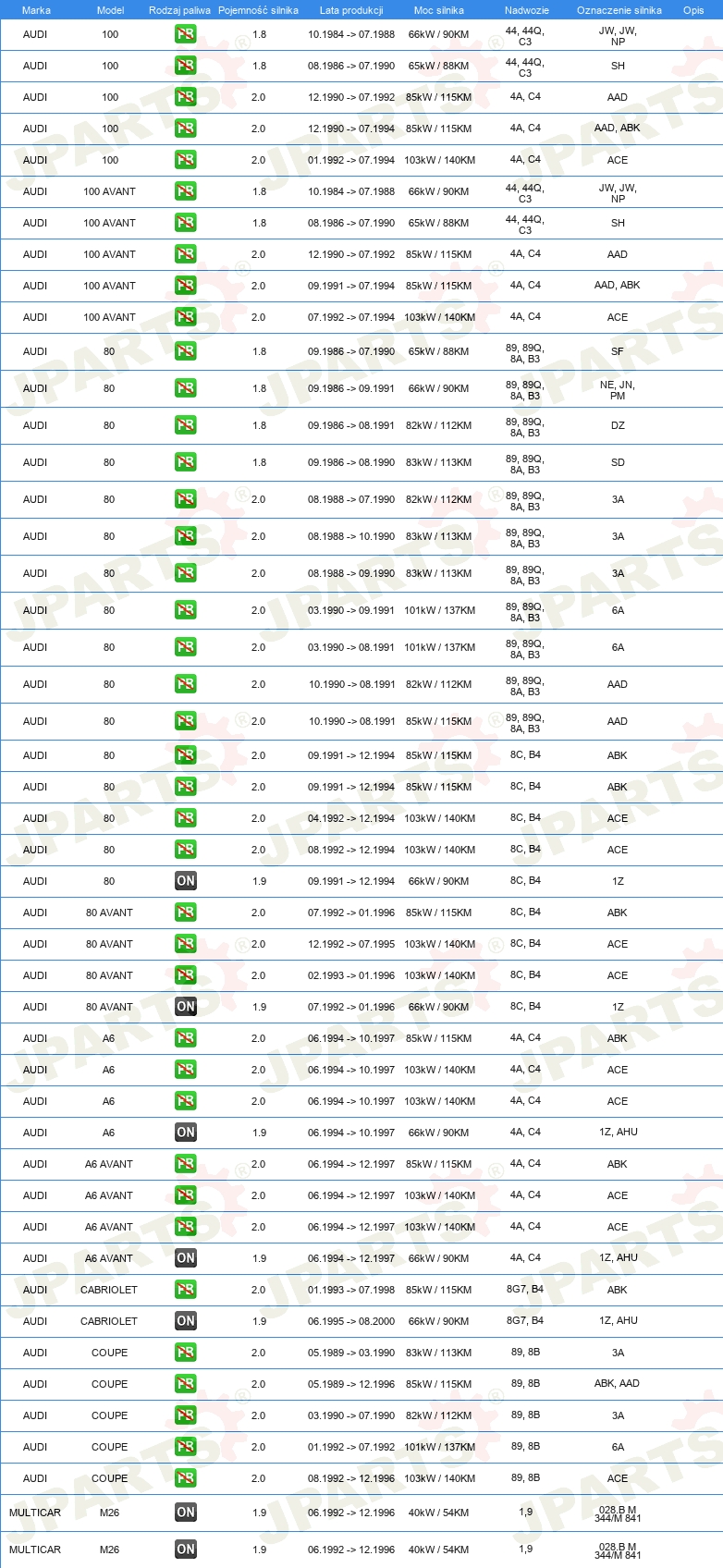
Task: Select the engine code cell 'NE, JN, PM'
Action: (618, 390)
